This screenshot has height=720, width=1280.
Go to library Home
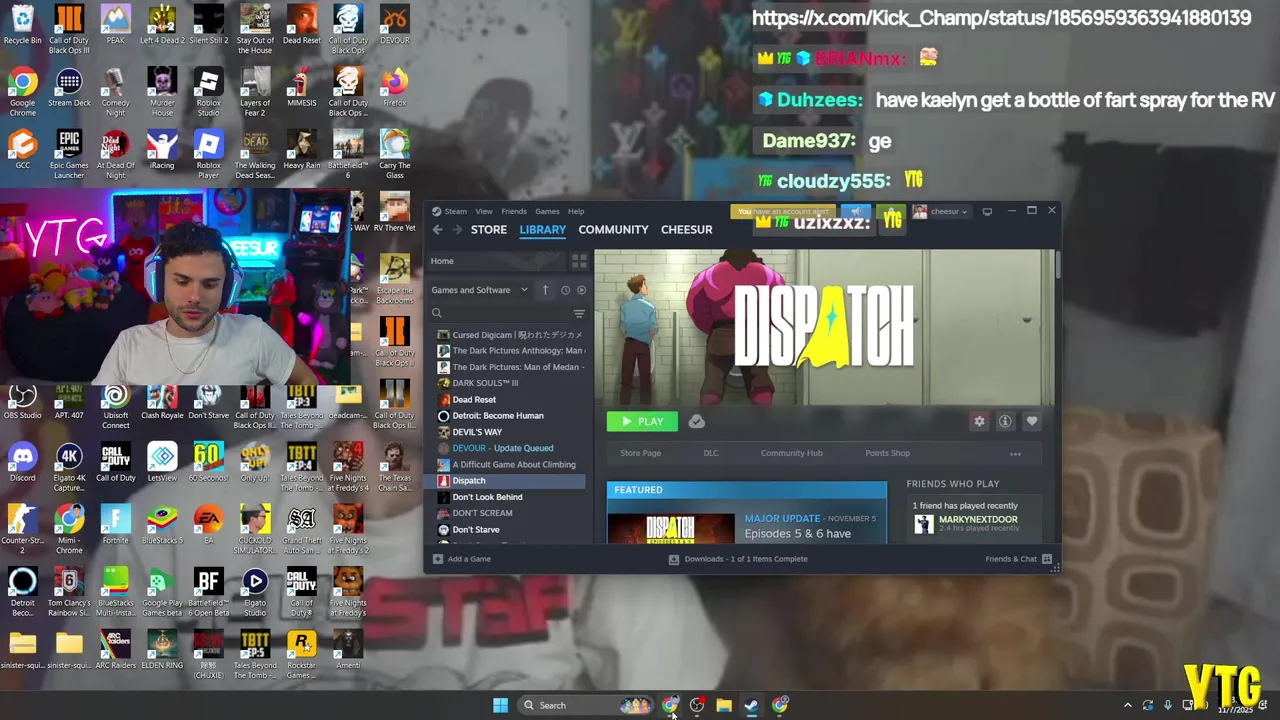coord(442,261)
